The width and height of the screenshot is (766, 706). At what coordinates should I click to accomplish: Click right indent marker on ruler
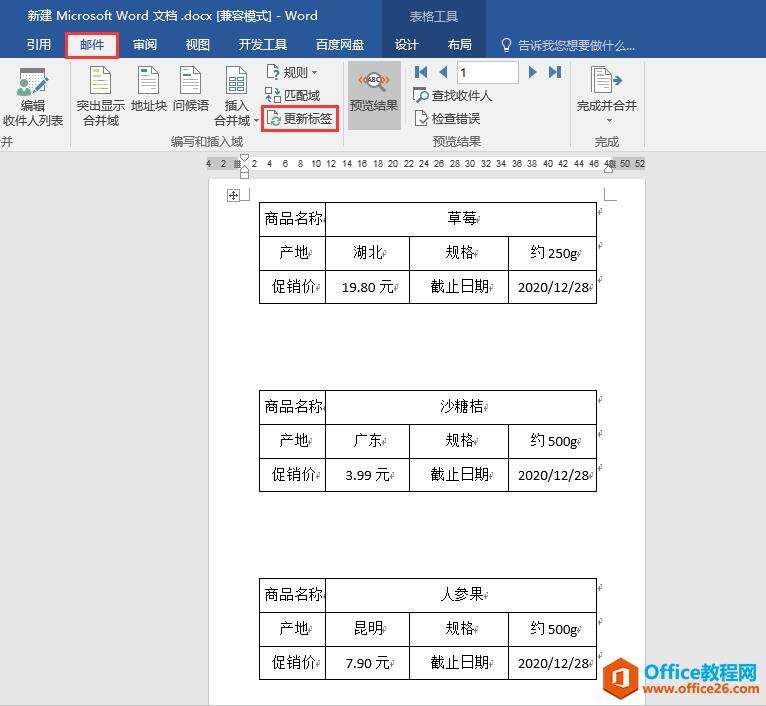click(x=609, y=168)
